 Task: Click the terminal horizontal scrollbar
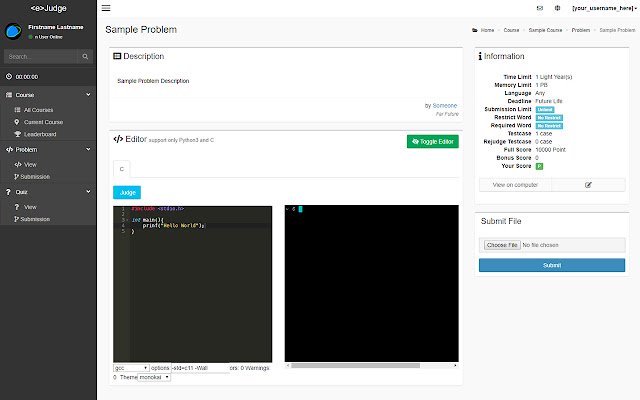coord(355,366)
